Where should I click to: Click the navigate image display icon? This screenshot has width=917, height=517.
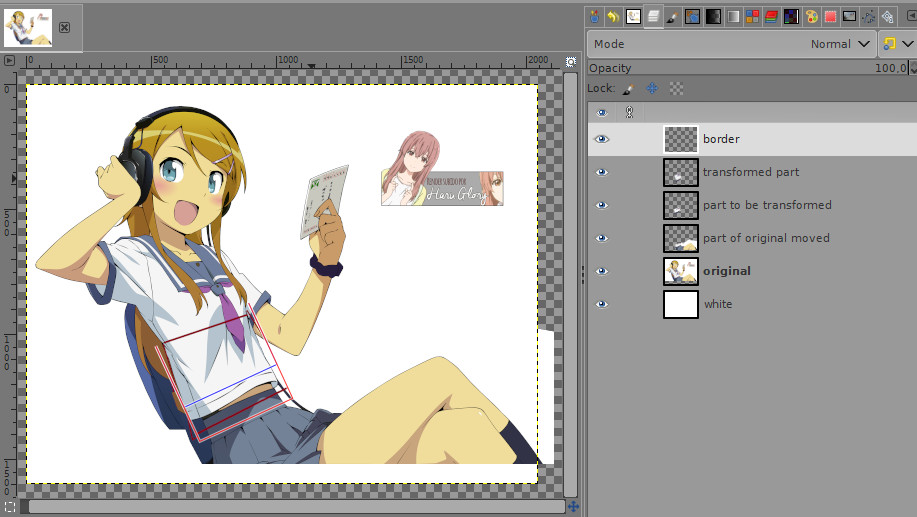[x=573, y=506]
